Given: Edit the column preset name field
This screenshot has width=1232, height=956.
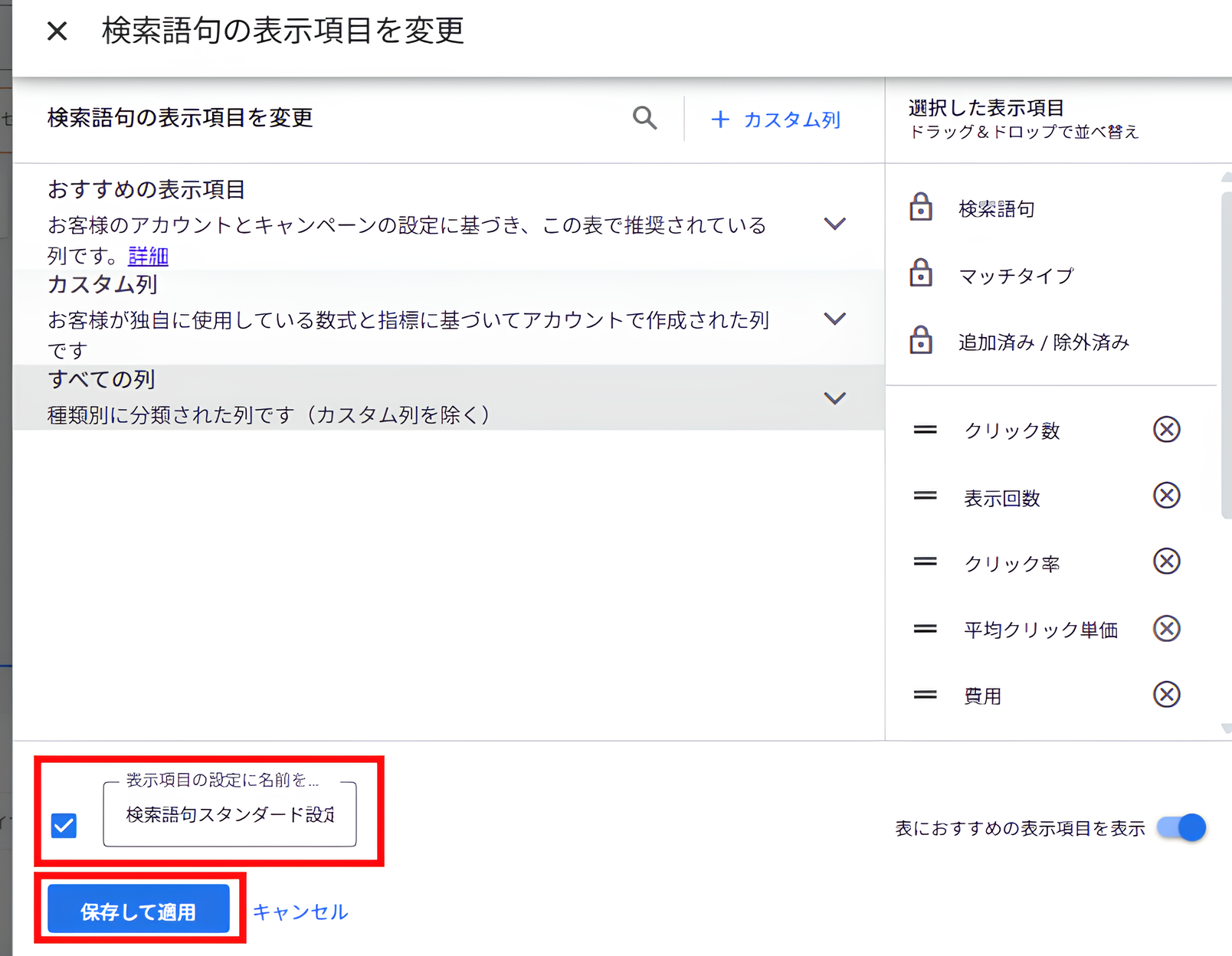Looking at the screenshot, I should pos(228,815).
